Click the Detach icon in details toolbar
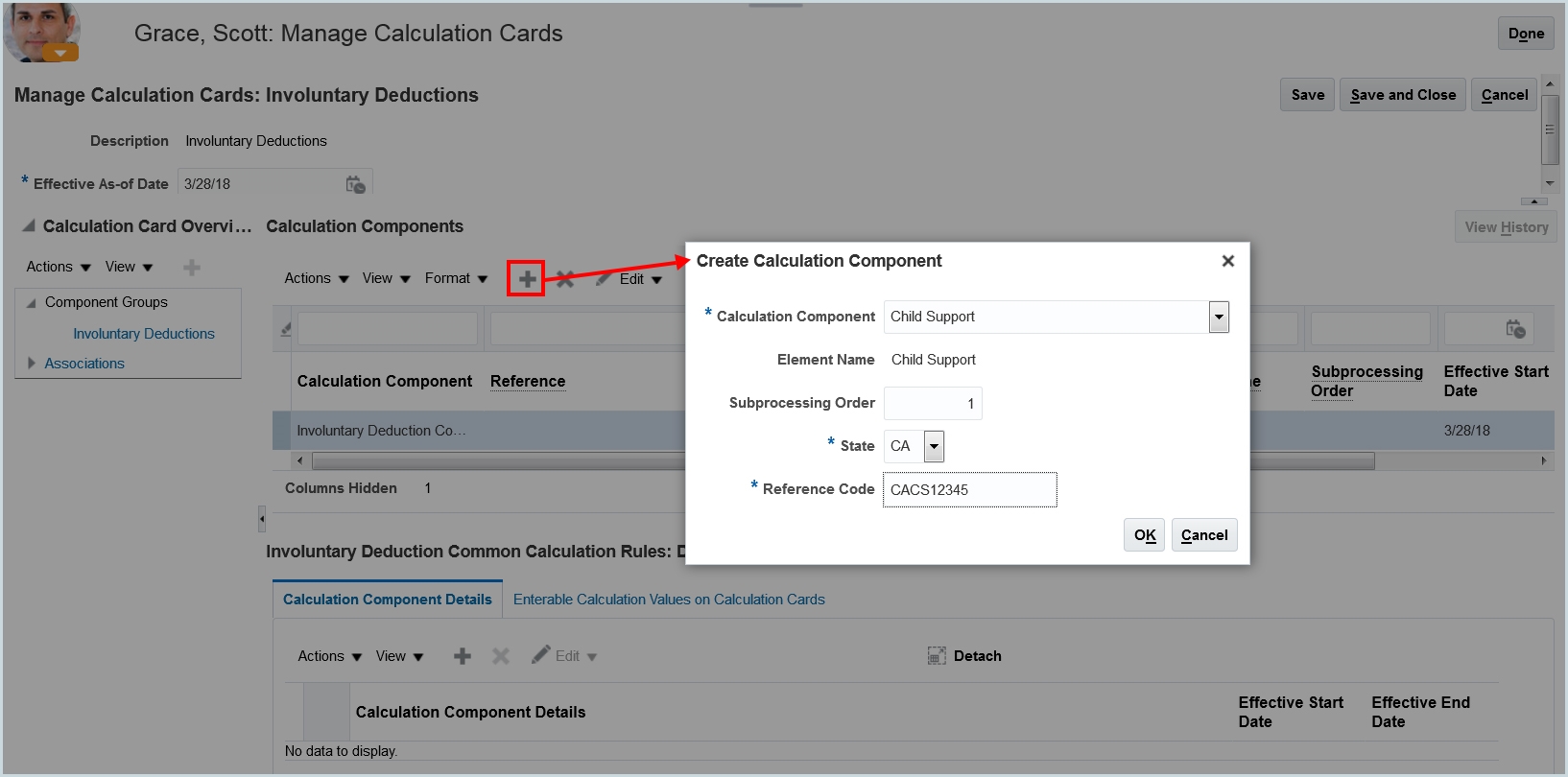Screen dimensions: 1568x777 (x=937, y=656)
